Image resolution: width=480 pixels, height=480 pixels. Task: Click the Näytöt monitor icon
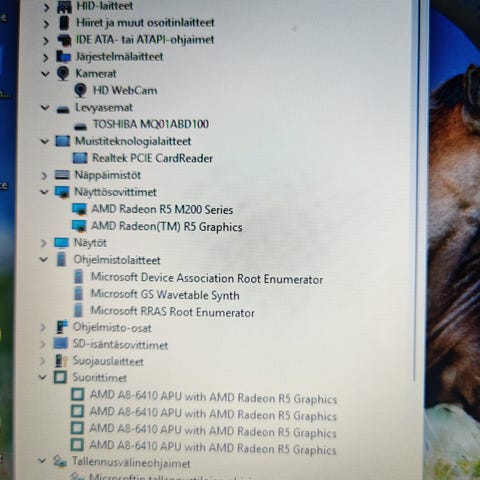(x=62, y=243)
